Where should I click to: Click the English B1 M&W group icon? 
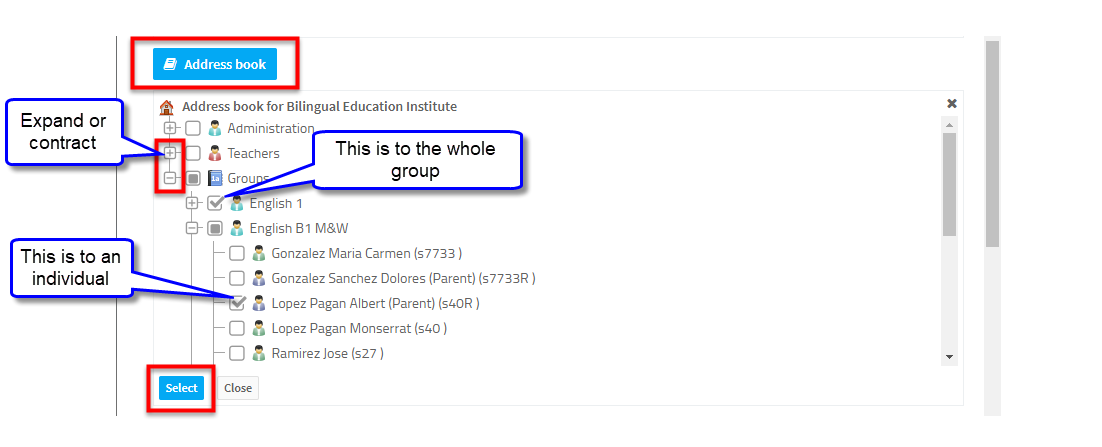[238, 228]
